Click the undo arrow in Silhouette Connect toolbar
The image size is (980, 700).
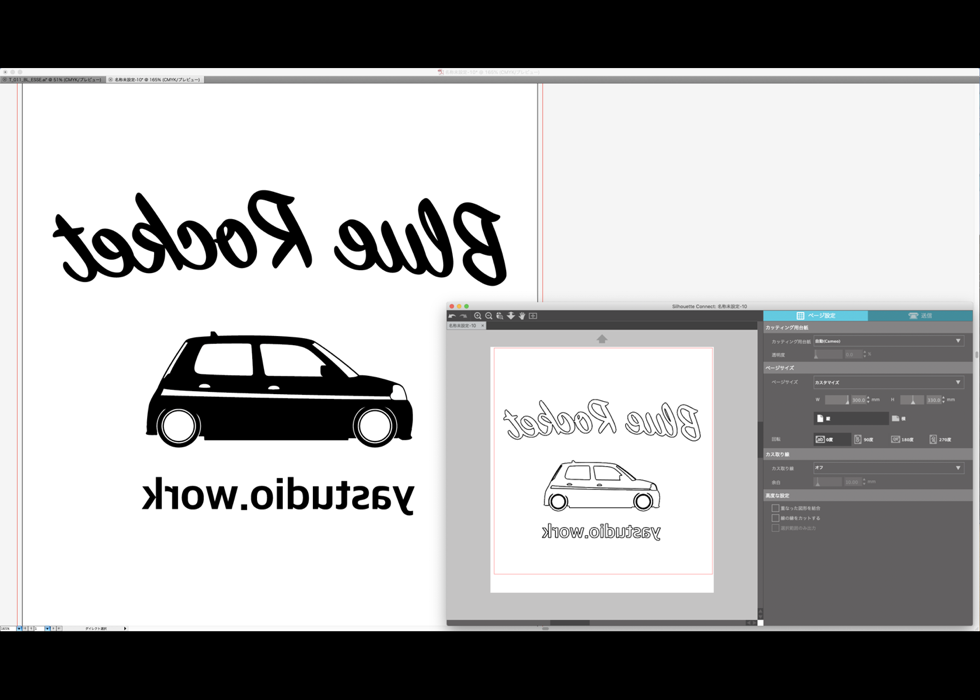pos(452,316)
